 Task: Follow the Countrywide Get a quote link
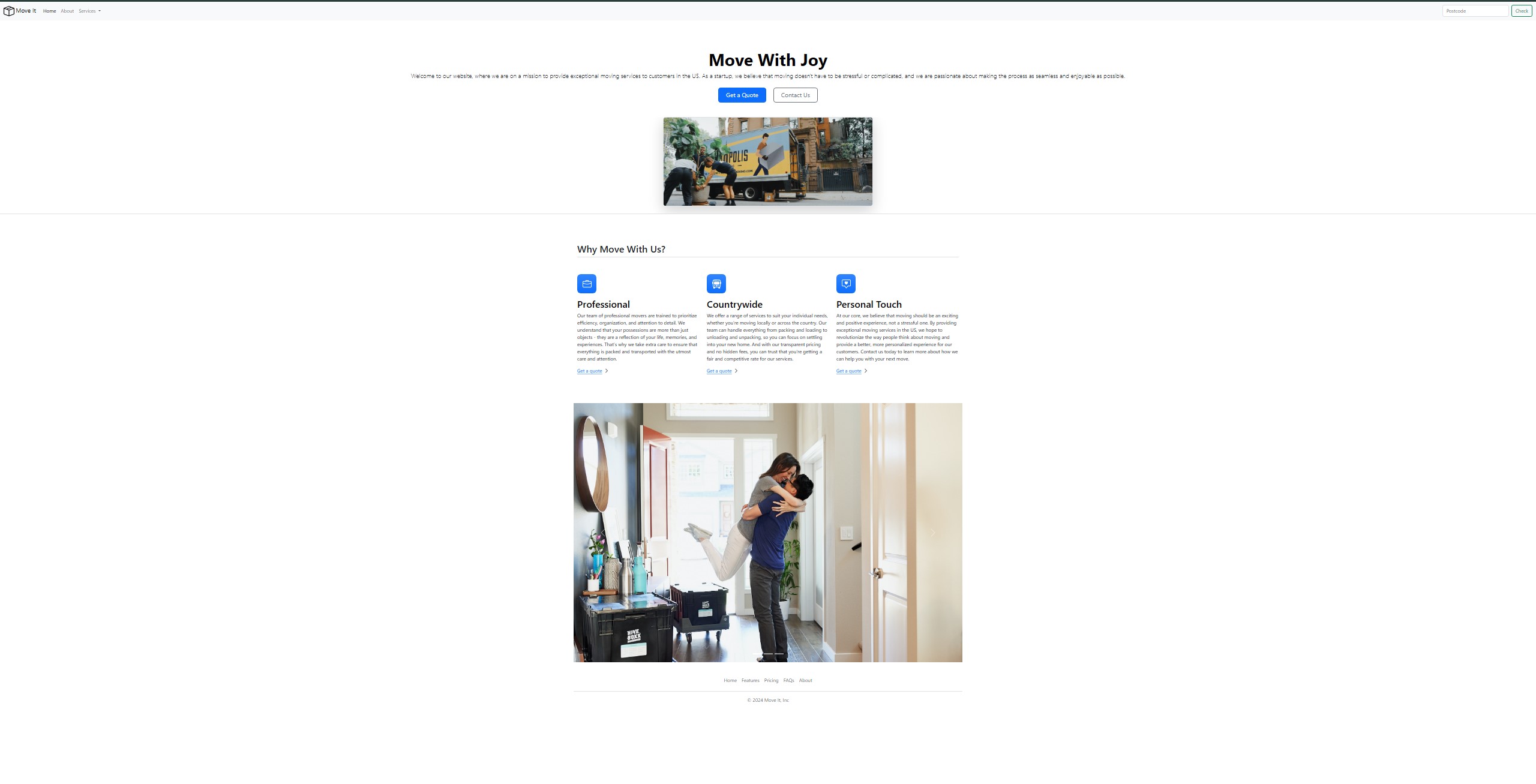pyautogui.click(x=719, y=371)
